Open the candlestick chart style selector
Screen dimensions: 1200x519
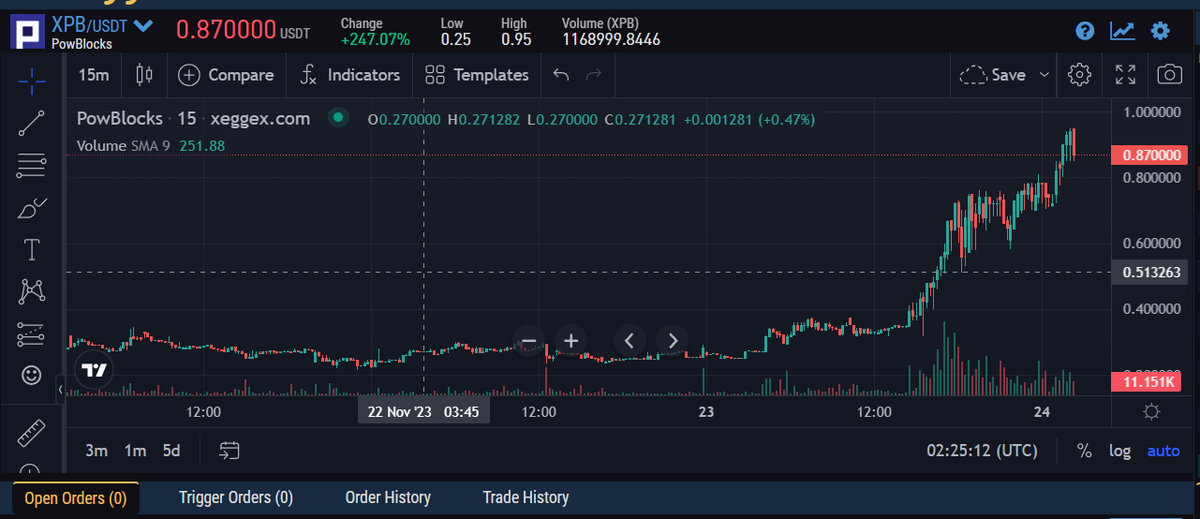tap(144, 75)
